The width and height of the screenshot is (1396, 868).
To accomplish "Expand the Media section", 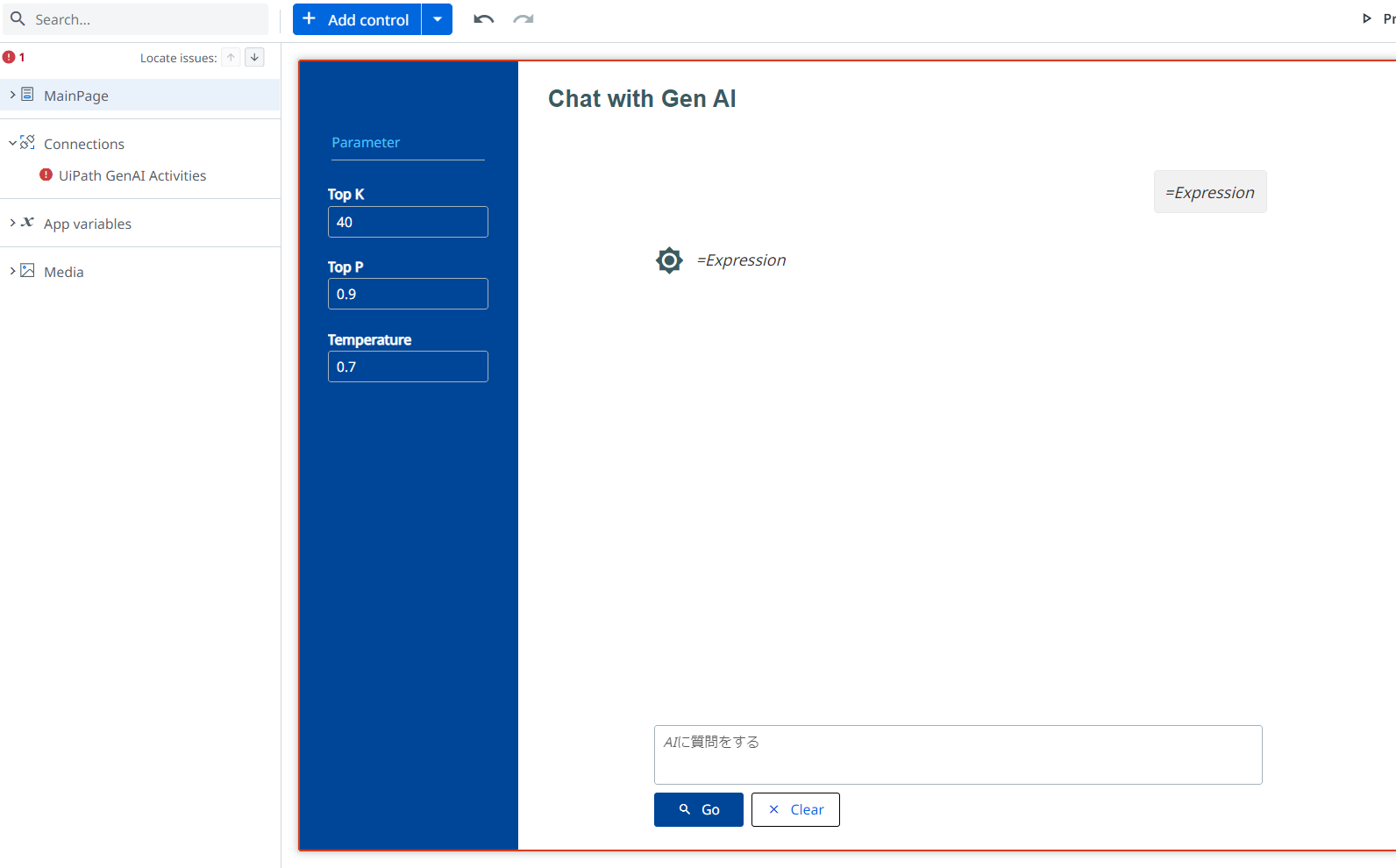I will click(12, 271).
